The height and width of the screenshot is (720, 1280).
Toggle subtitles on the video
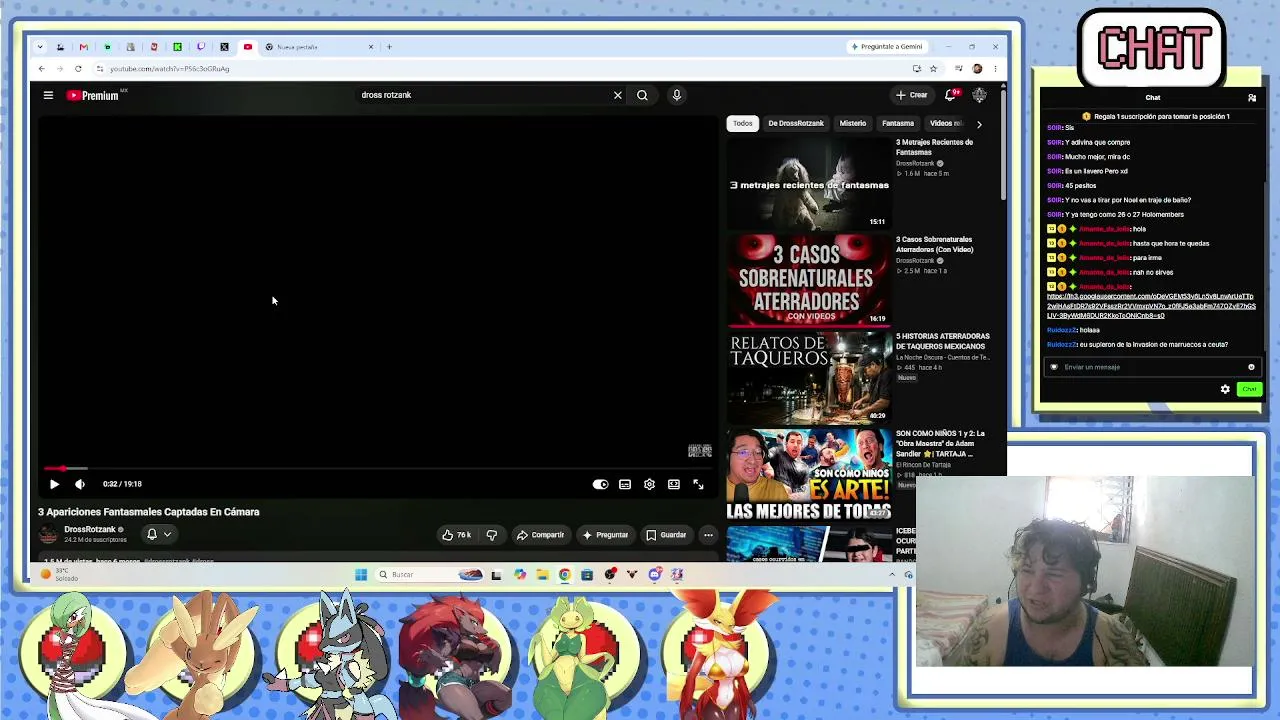click(x=625, y=484)
